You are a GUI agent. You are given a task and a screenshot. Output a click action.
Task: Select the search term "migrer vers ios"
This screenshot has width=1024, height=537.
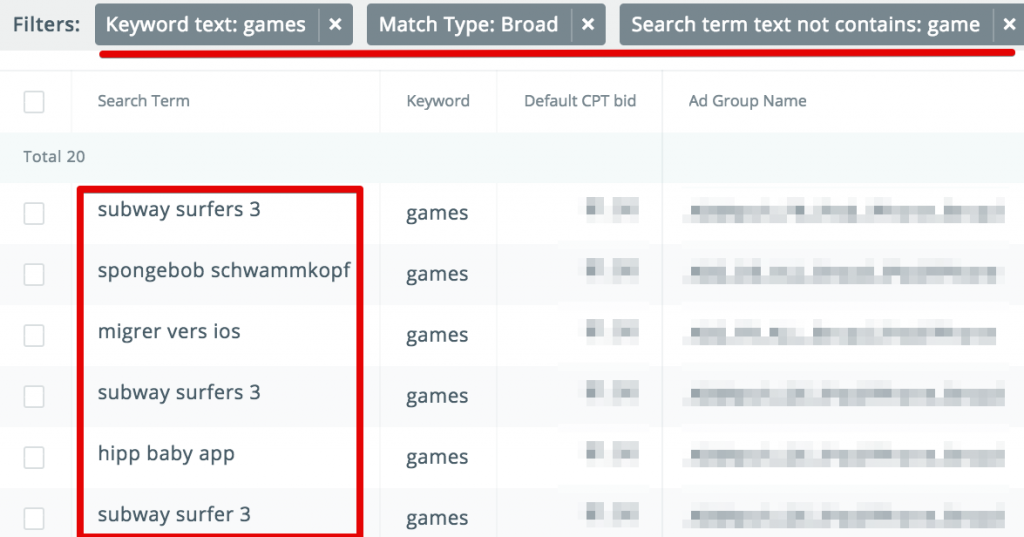pos(169,331)
